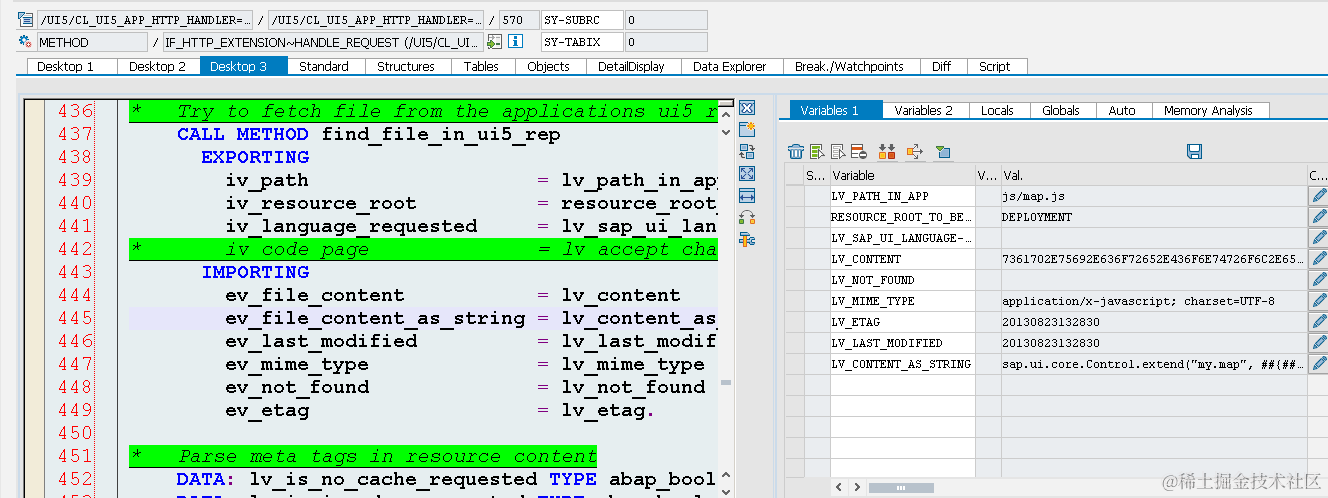The width and height of the screenshot is (1328, 498).
Task: Click the second Variables toolbar icon after trash
Action: click(x=817, y=152)
